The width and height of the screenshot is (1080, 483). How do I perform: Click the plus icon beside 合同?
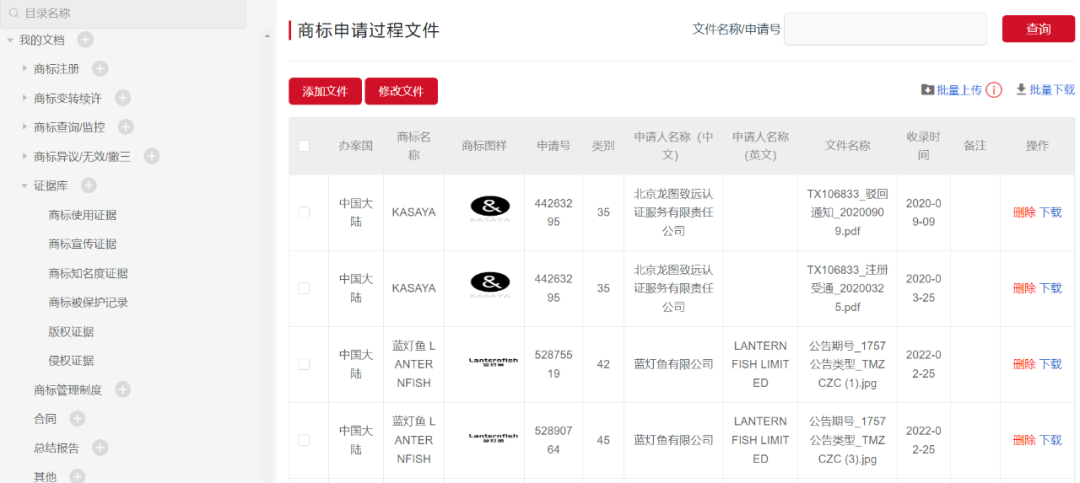(x=77, y=418)
